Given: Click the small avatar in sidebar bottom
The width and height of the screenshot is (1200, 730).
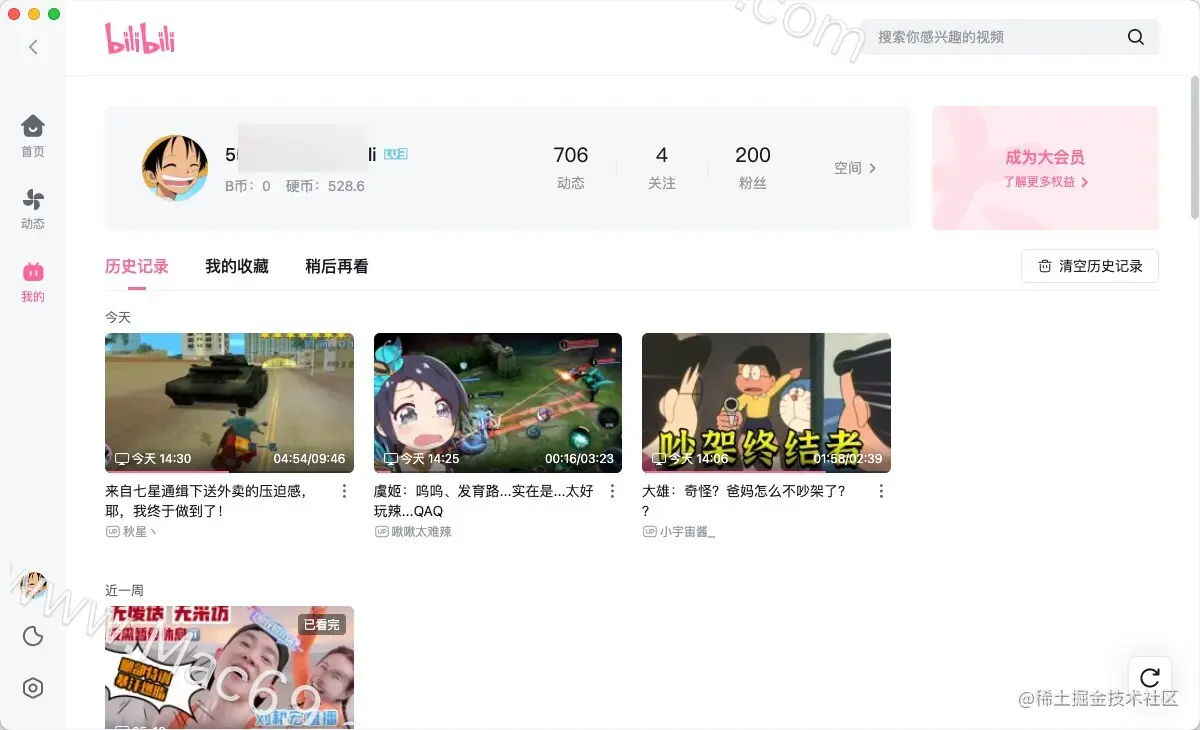Looking at the screenshot, I should point(33,586).
